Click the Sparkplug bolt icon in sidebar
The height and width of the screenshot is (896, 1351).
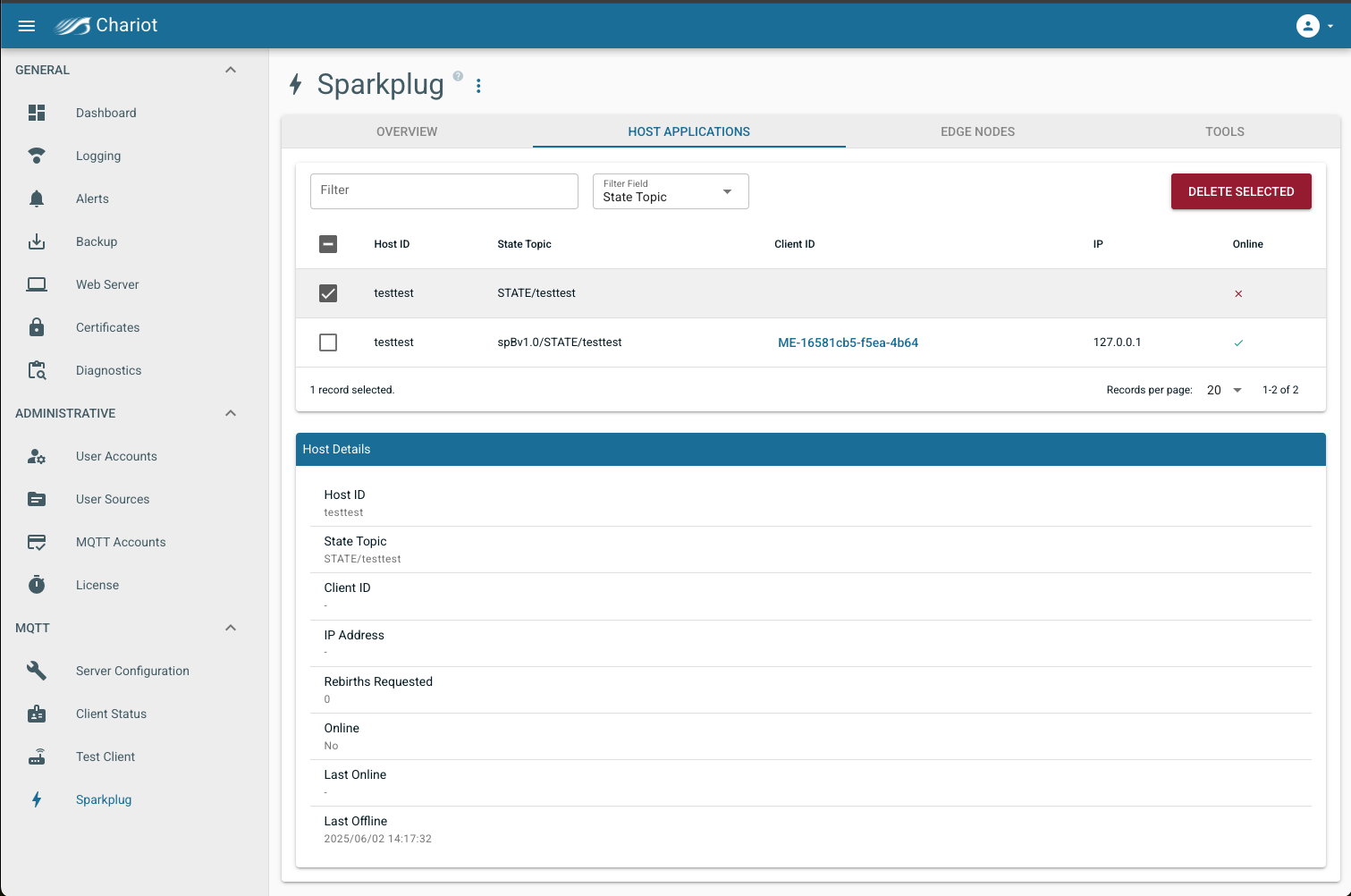coord(37,799)
